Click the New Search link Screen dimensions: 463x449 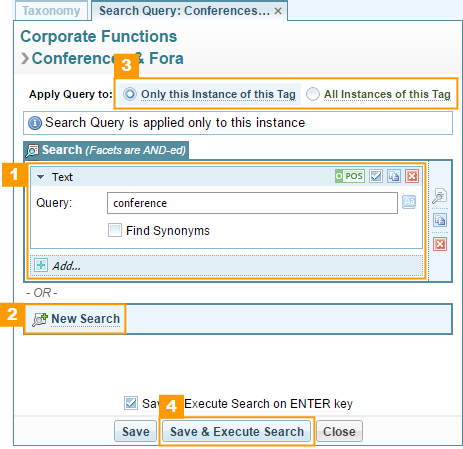85,319
